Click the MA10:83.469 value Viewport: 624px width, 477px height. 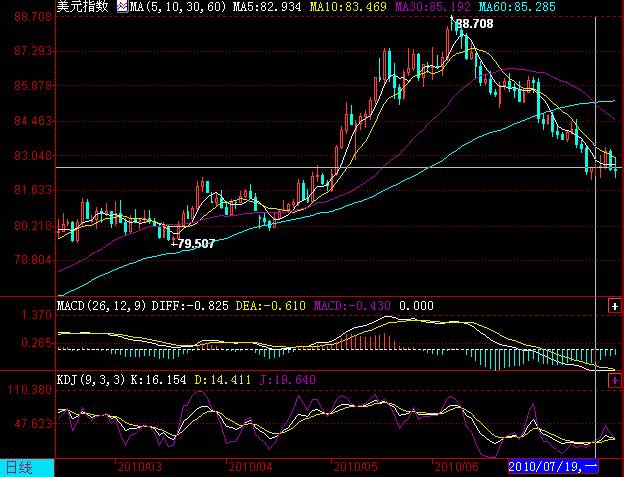tap(348, 7)
